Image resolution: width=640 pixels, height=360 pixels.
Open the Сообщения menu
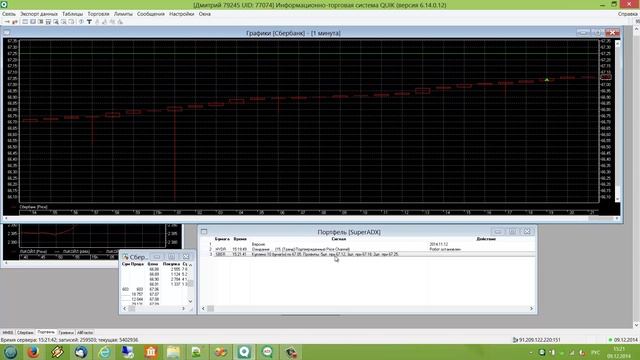click(x=151, y=14)
